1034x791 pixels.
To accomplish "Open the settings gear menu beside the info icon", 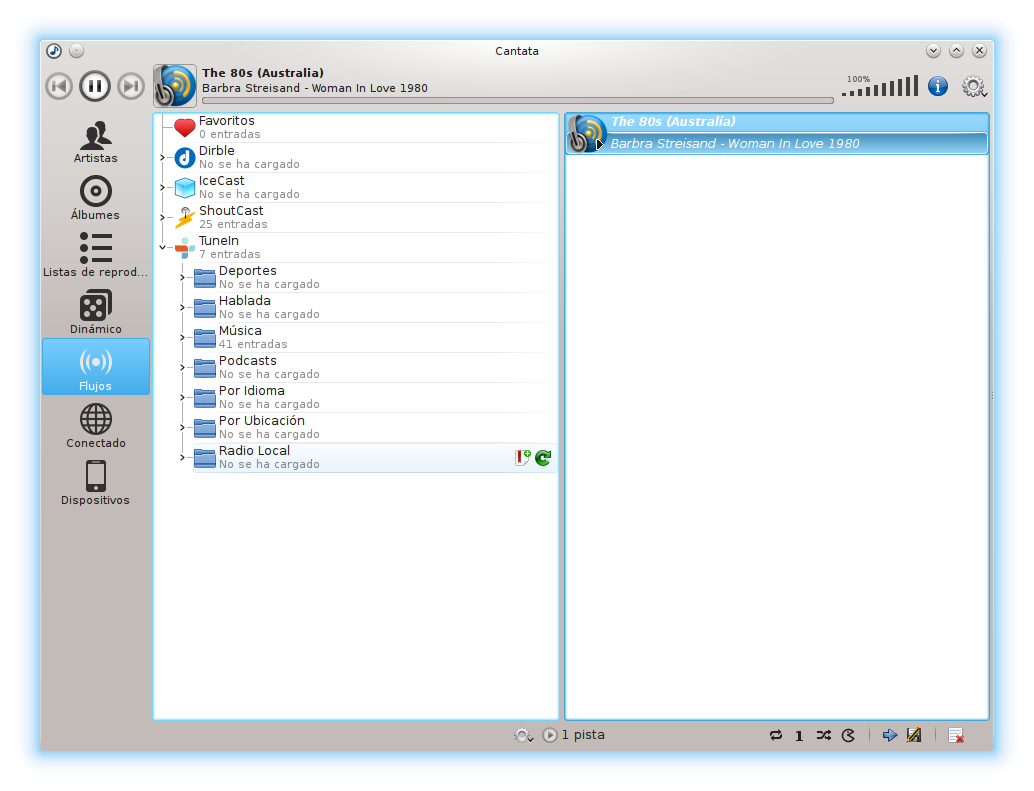I will pyautogui.click(x=973, y=86).
